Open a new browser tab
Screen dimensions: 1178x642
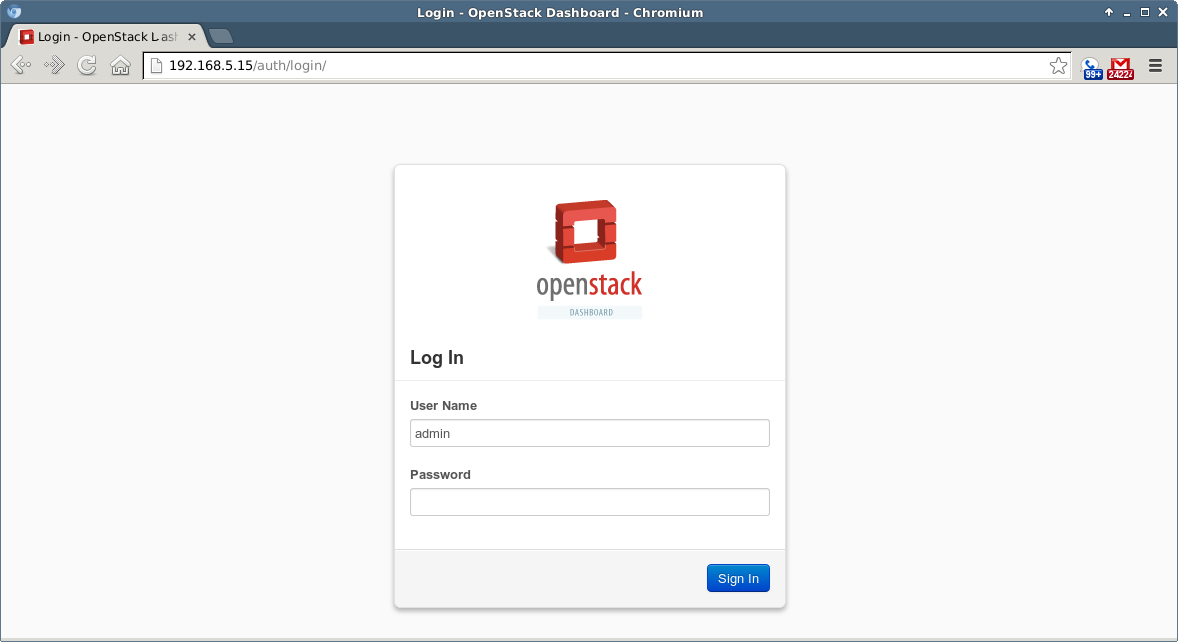tap(221, 37)
